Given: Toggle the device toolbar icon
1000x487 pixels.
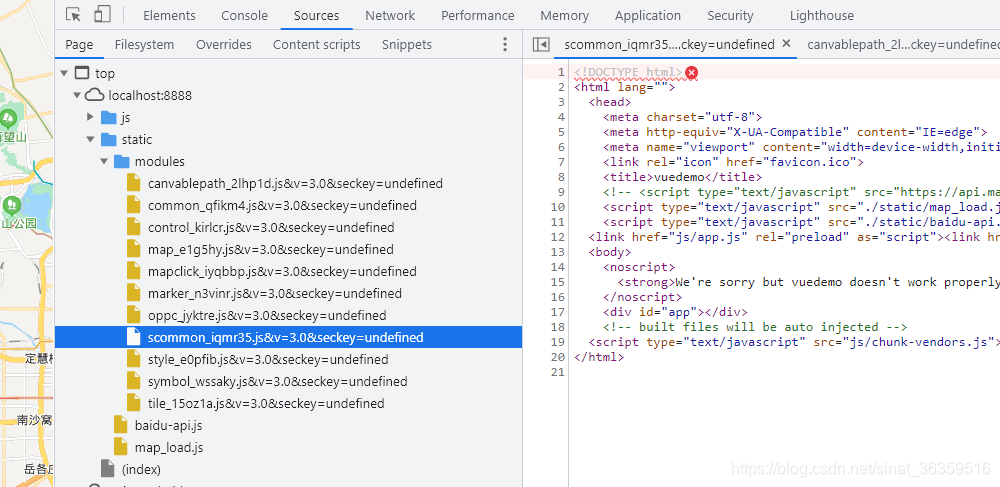Looking at the screenshot, I should click(x=102, y=15).
